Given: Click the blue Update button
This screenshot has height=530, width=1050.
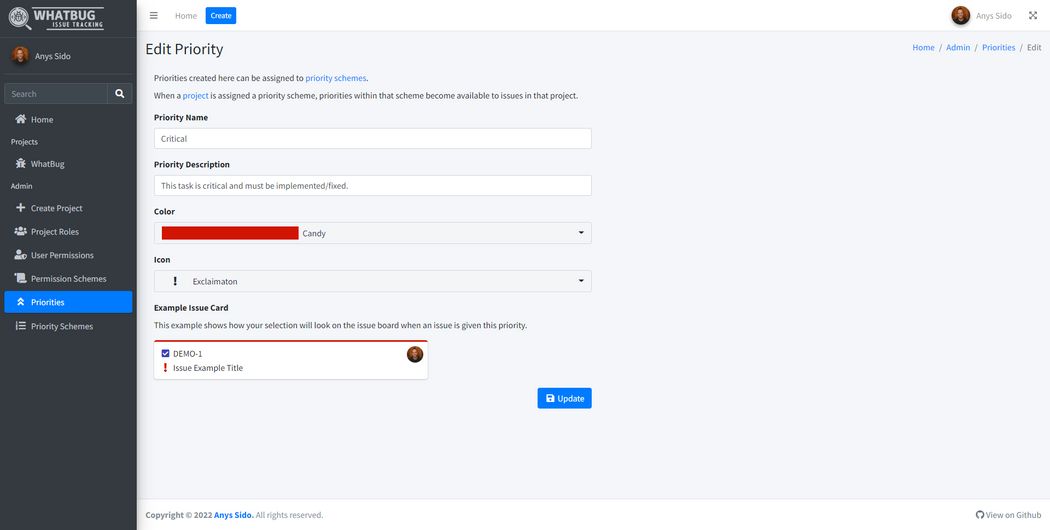Looking at the screenshot, I should pos(564,398).
